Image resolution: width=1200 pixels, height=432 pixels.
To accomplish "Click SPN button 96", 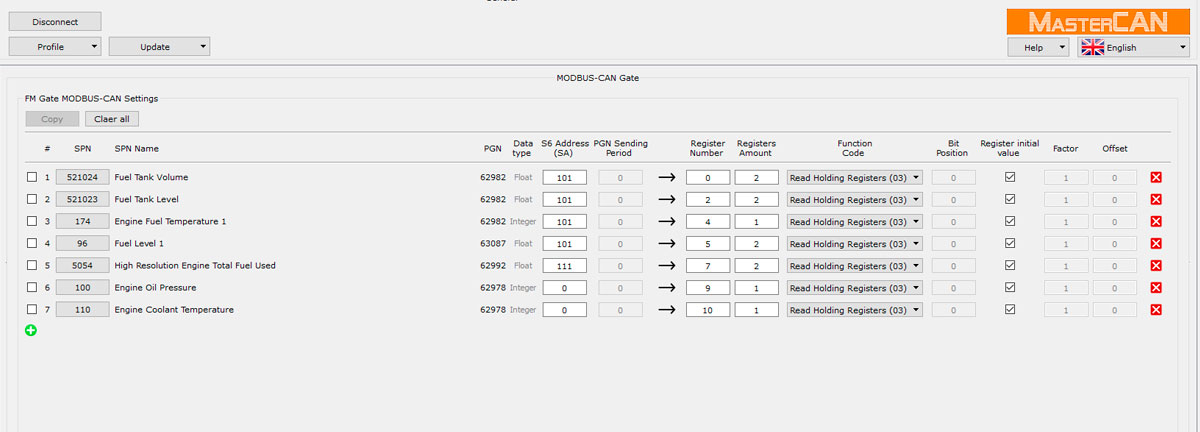I will click(x=82, y=243).
